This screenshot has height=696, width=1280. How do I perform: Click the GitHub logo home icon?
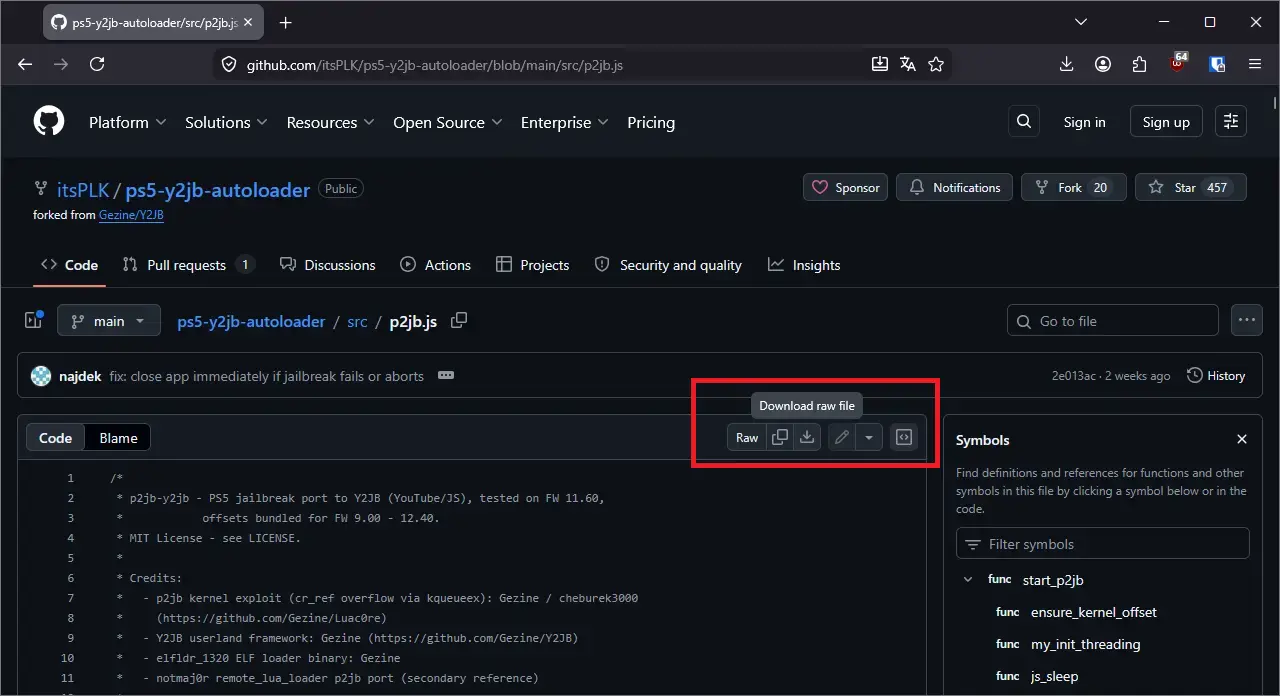click(49, 122)
